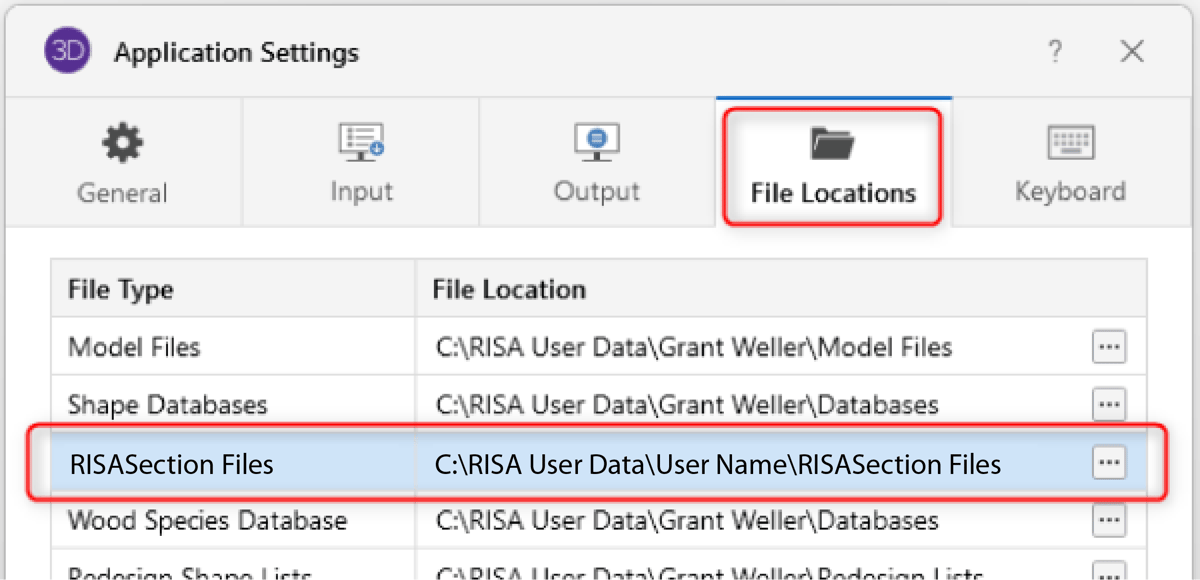Screen dimensions: 1200x580
Task: Click the Keyboard tab icon
Action: pos(1070,142)
